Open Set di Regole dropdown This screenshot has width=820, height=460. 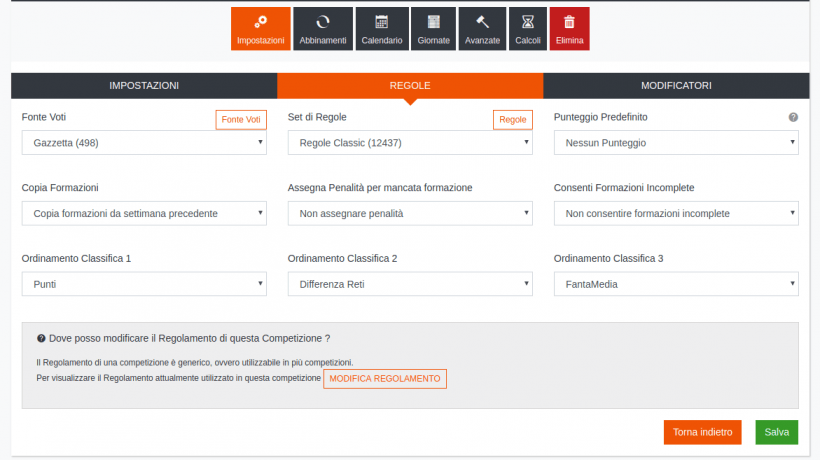tap(410, 143)
